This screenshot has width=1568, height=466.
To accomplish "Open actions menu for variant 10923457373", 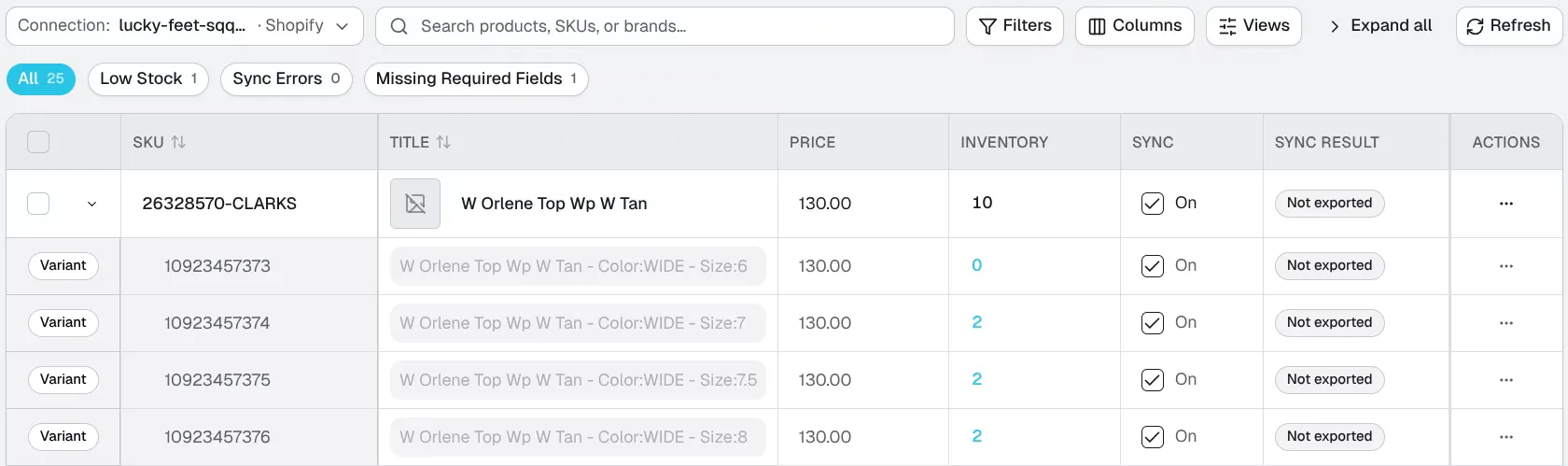I will pyautogui.click(x=1505, y=266).
